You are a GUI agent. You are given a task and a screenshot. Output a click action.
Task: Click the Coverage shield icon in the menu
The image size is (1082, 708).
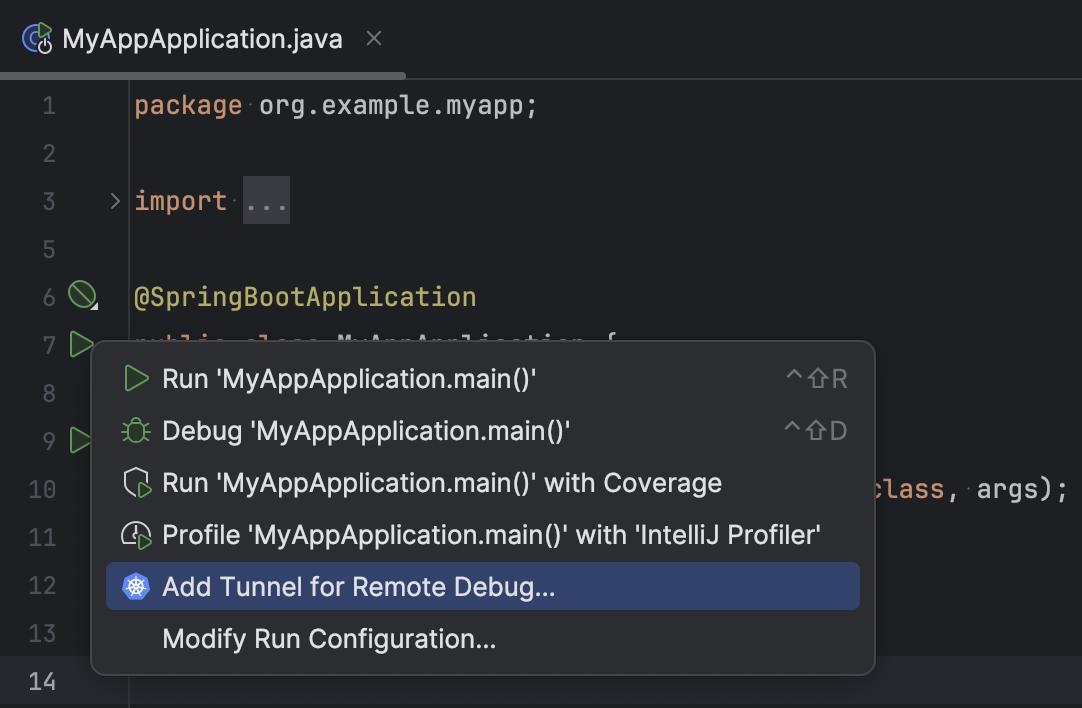(x=136, y=482)
